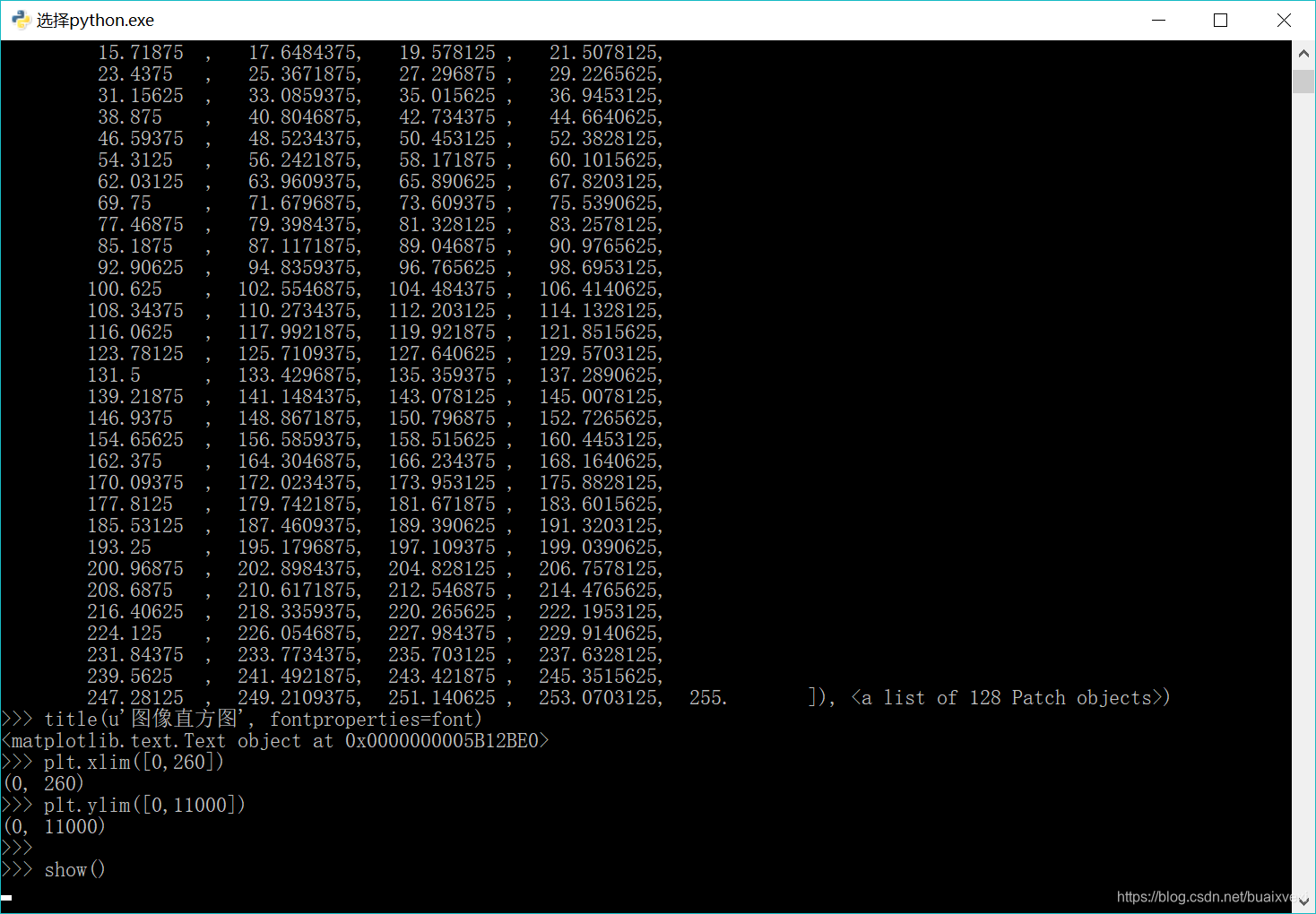Click '128 Patch objects' output text
The width and height of the screenshot is (1316, 914).
click(1061, 697)
